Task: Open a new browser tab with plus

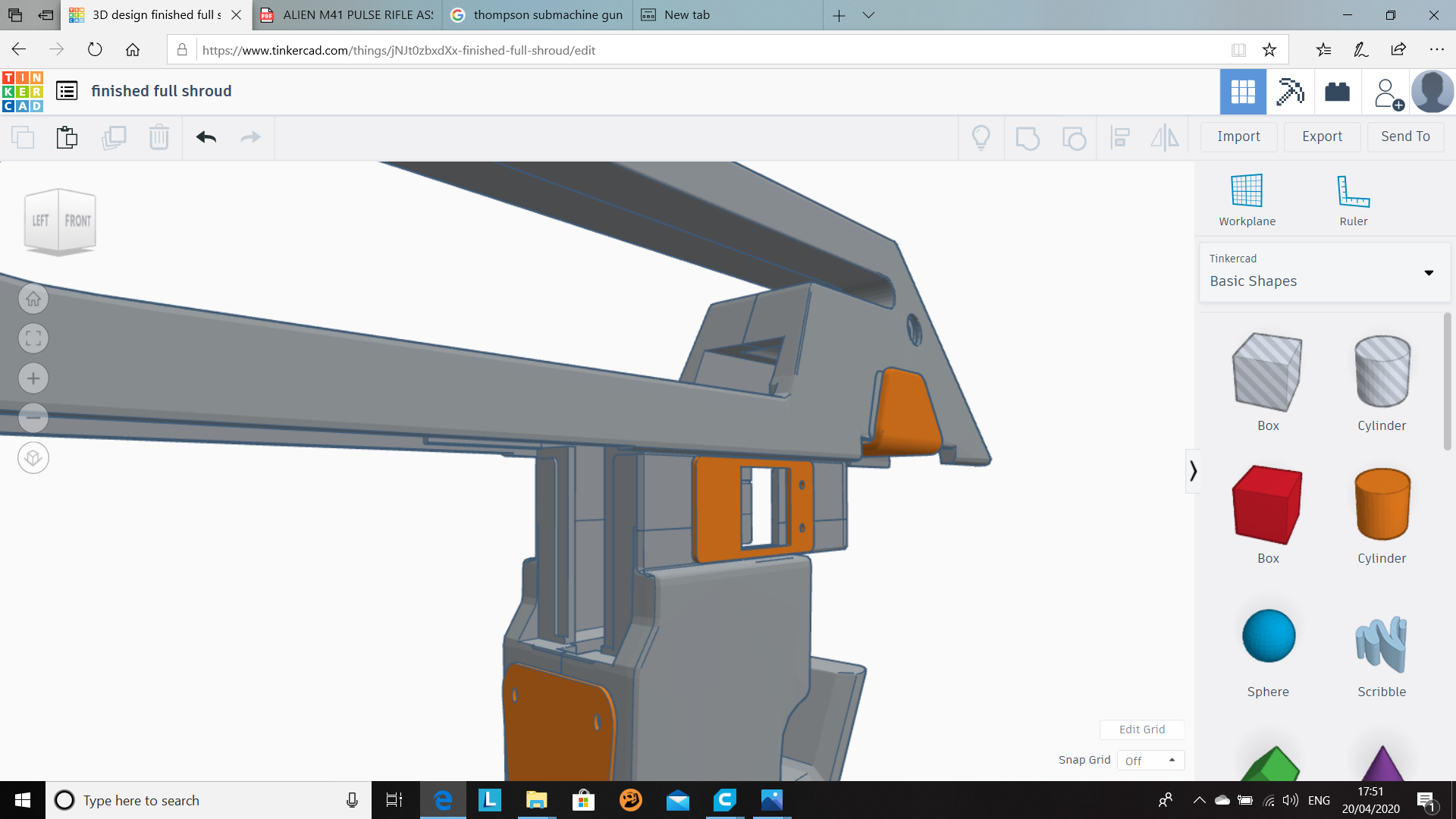Action: (839, 15)
